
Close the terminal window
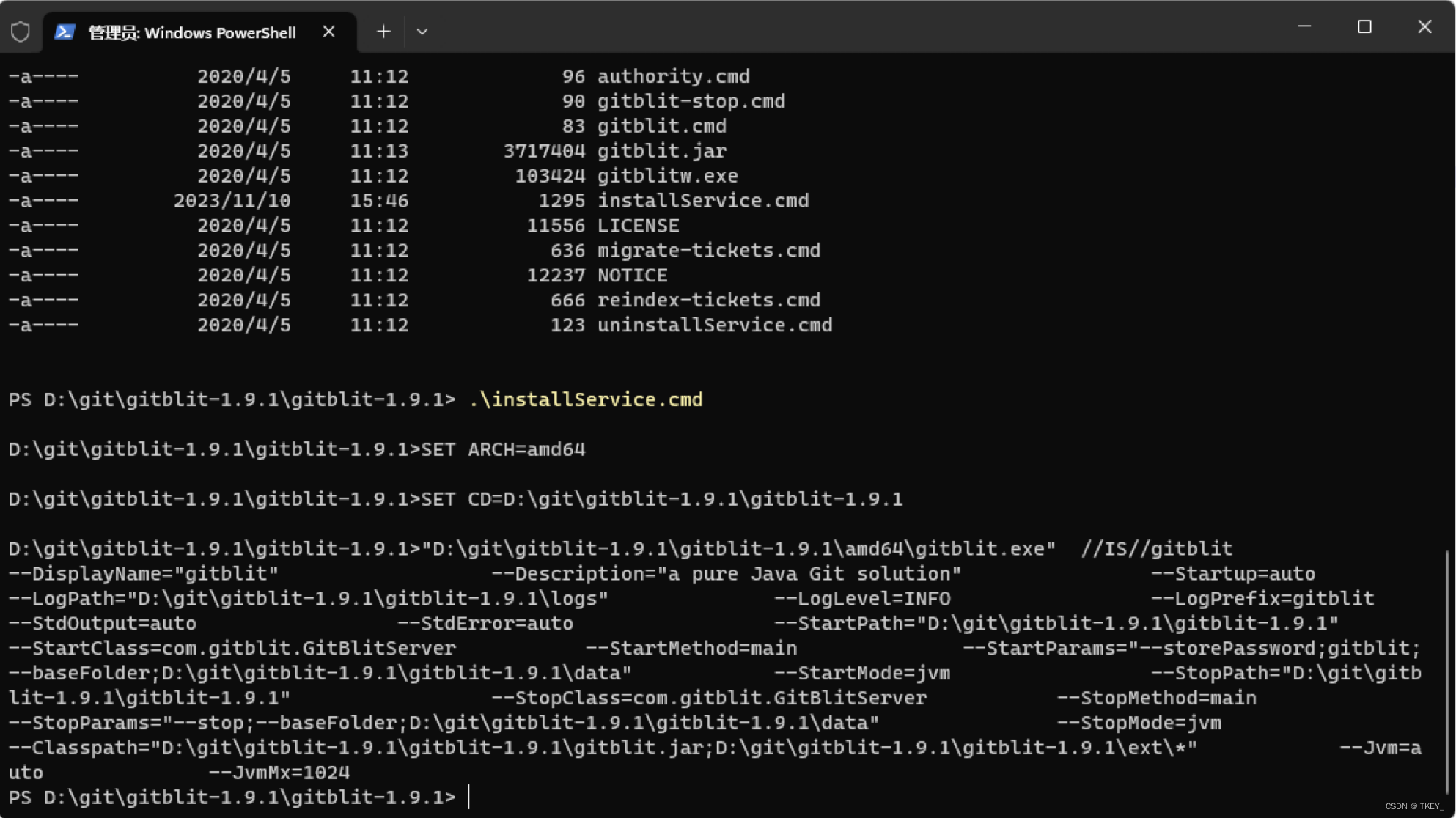click(x=1424, y=26)
